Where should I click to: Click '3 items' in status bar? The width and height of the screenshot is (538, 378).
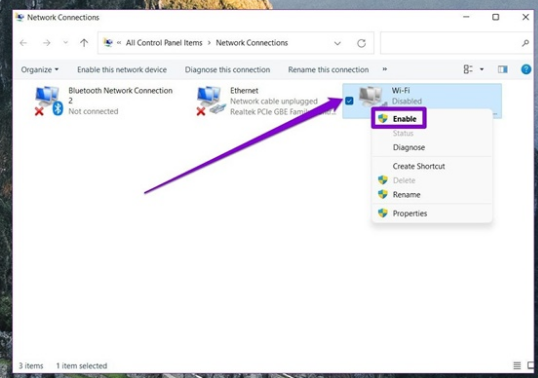(31, 366)
